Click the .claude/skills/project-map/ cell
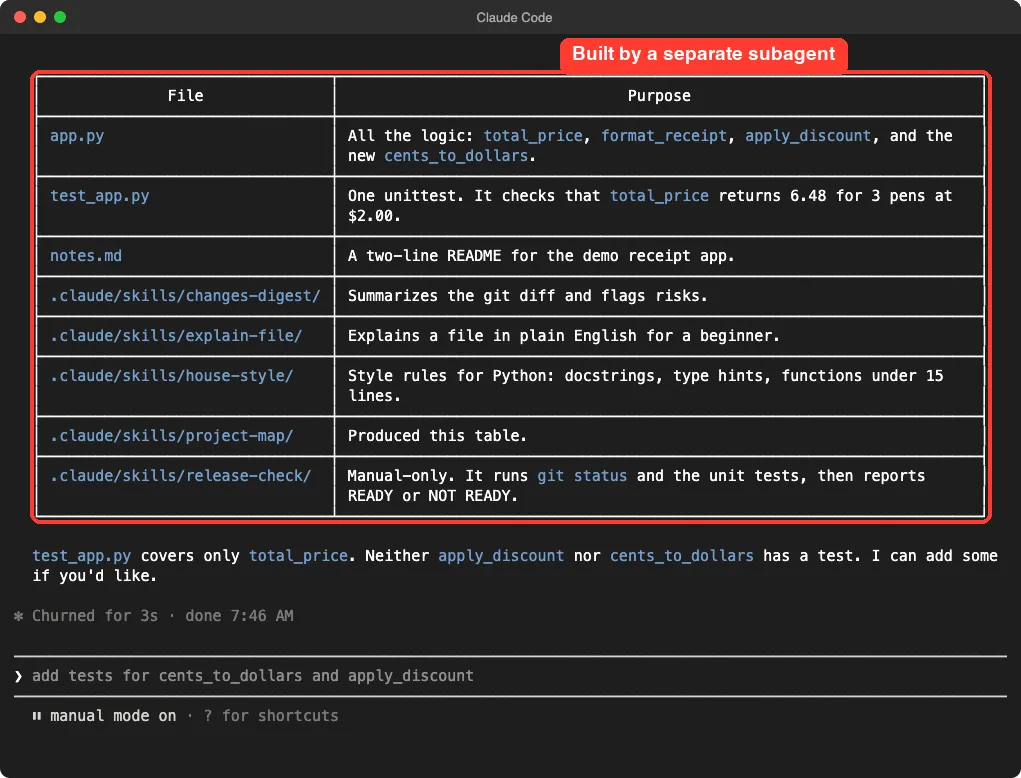 point(185,436)
